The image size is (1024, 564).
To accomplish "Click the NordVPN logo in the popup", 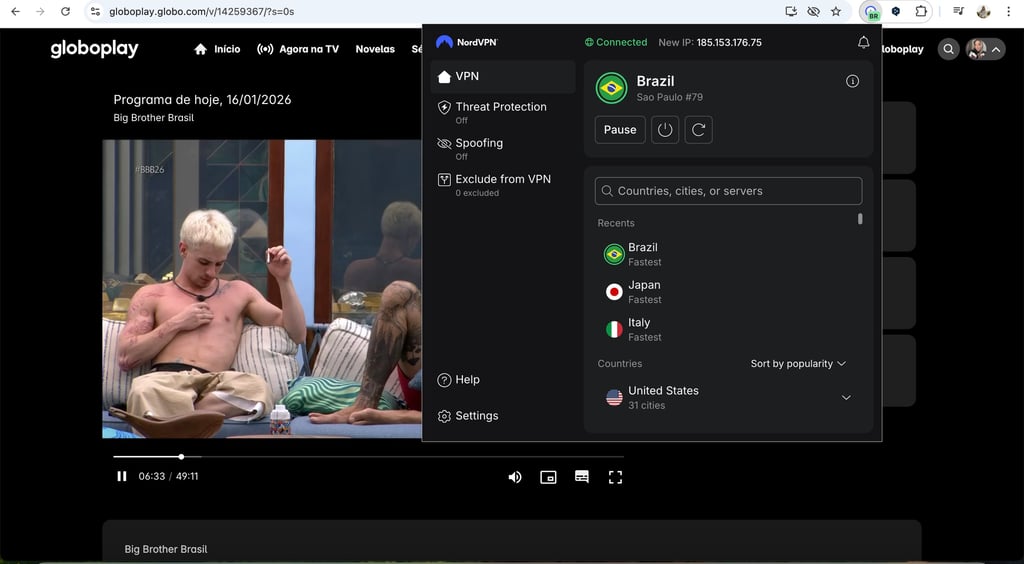I will 467,42.
